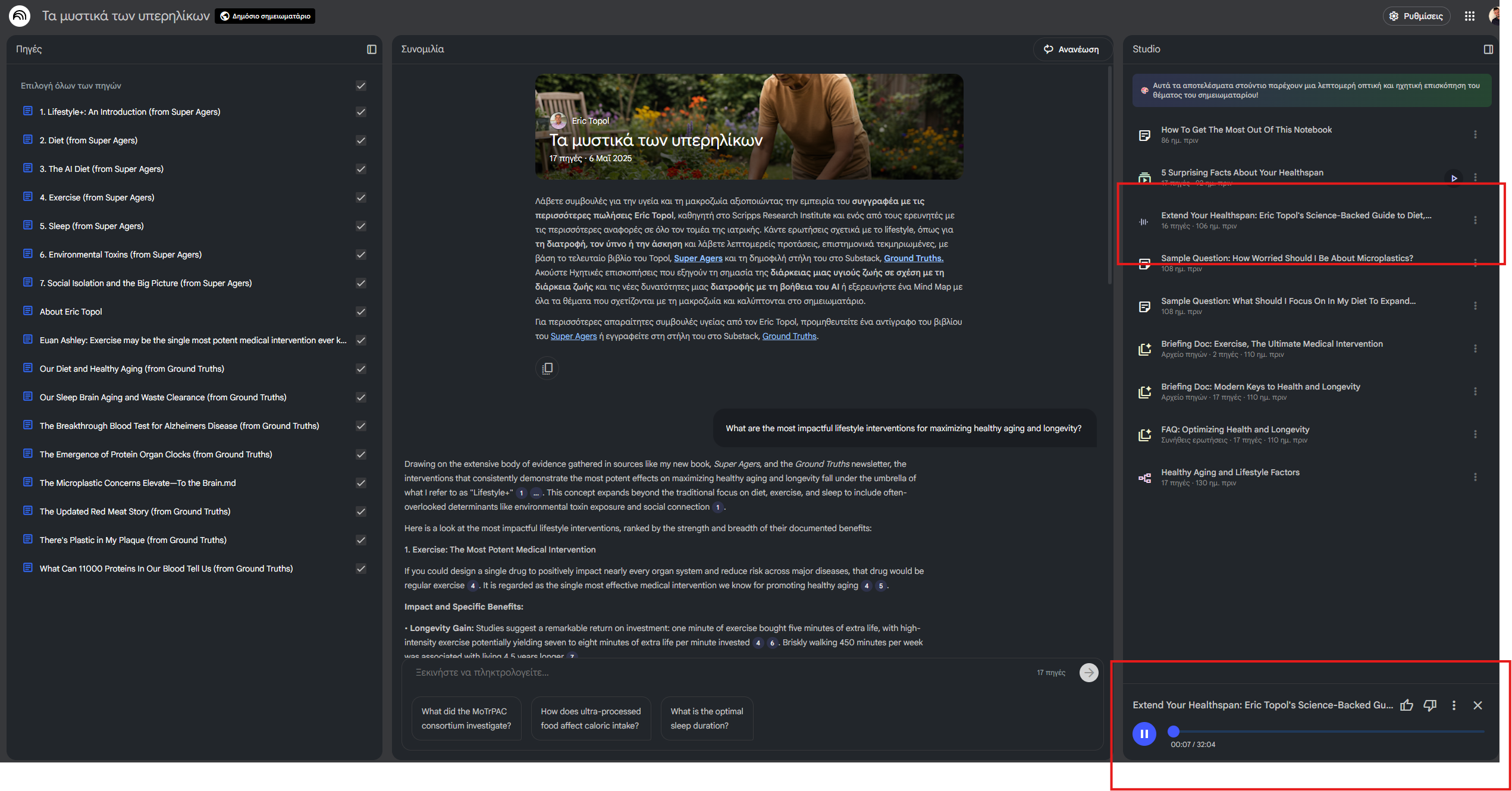This screenshot has width=1512, height=791.
Task: Submit the chat message arrow button
Action: (1088, 673)
